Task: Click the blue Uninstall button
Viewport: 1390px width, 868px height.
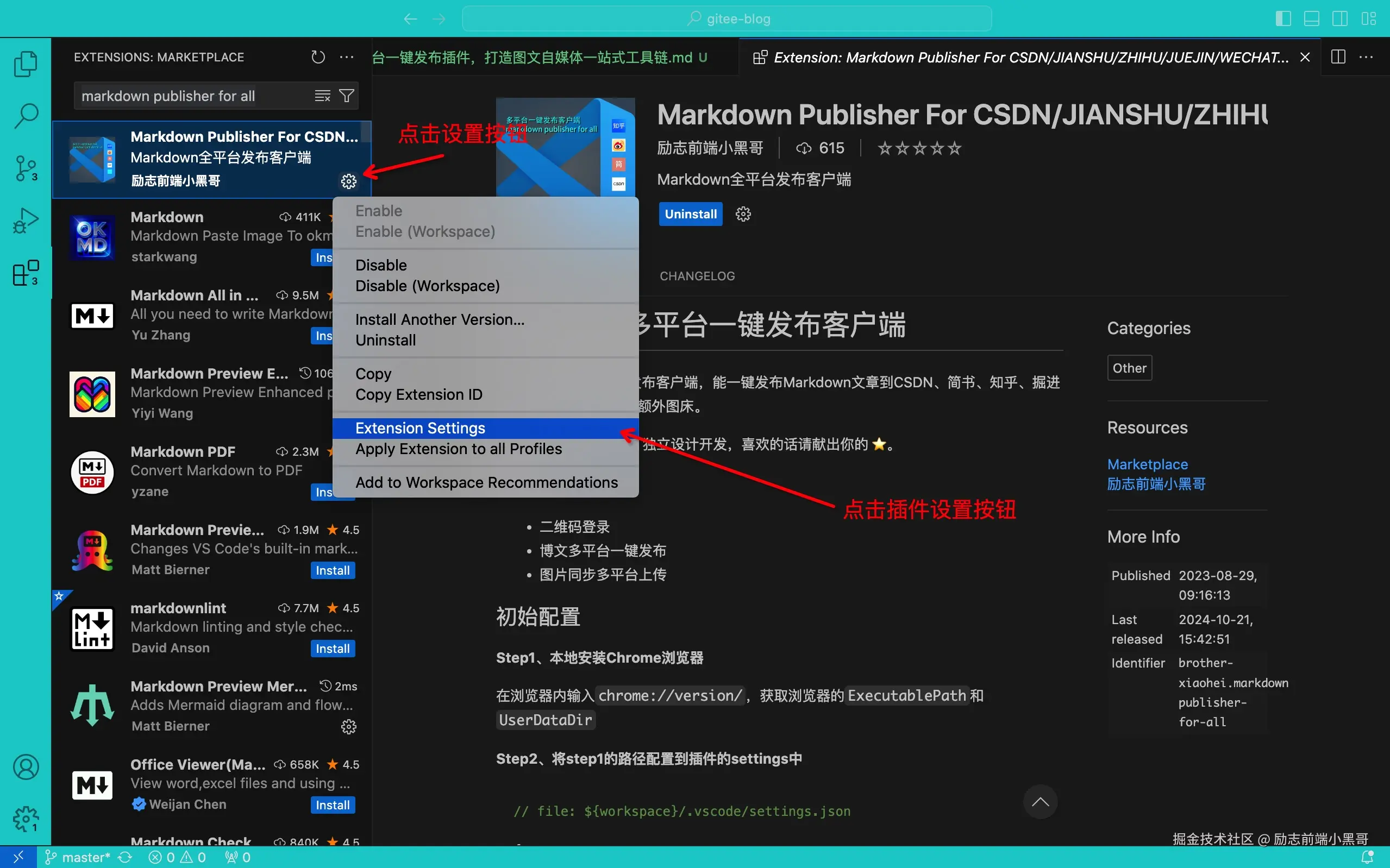Action: click(x=690, y=214)
